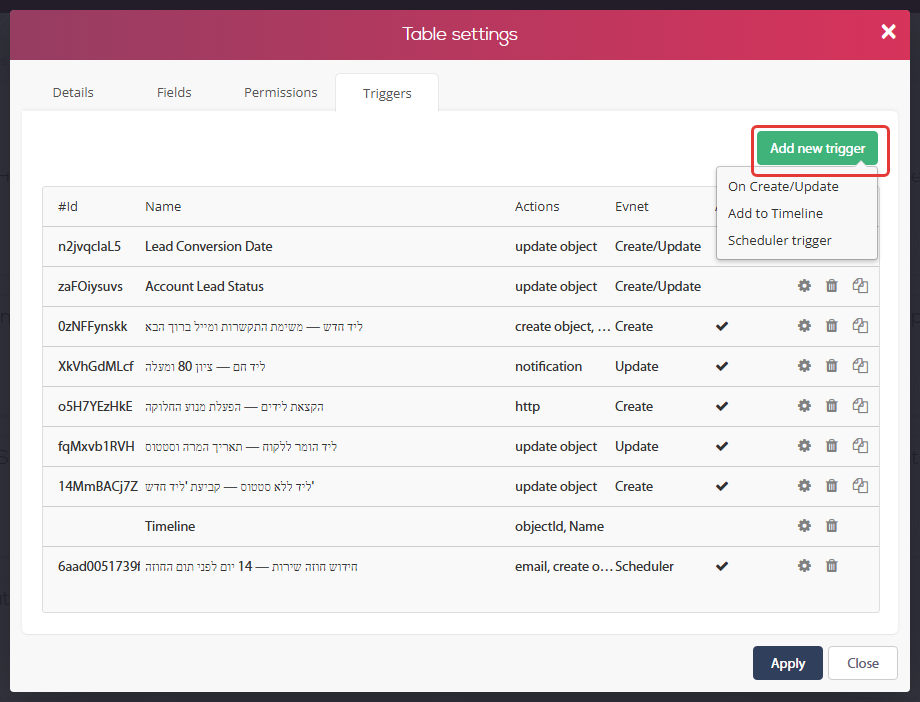Open settings gear for fqMxvb1RVH trigger
920x702 pixels.
pyautogui.click(x=804, y=446)
